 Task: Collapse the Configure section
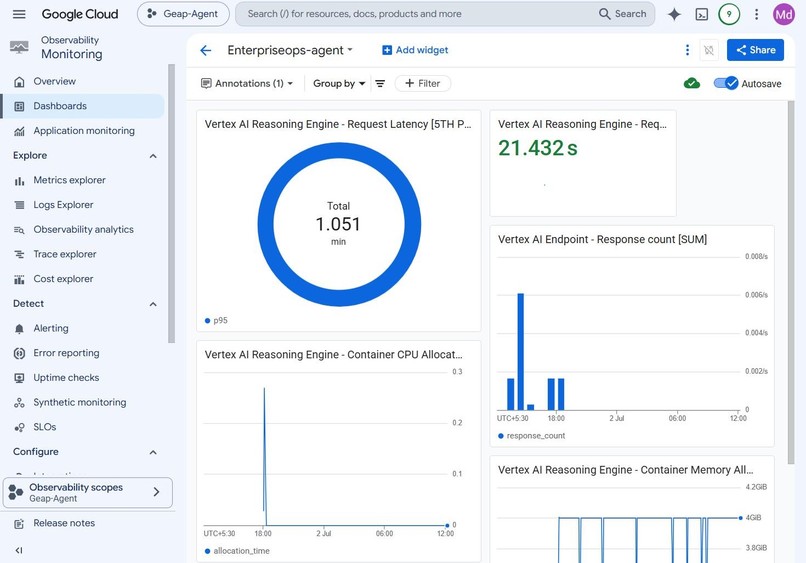(153, 452)
